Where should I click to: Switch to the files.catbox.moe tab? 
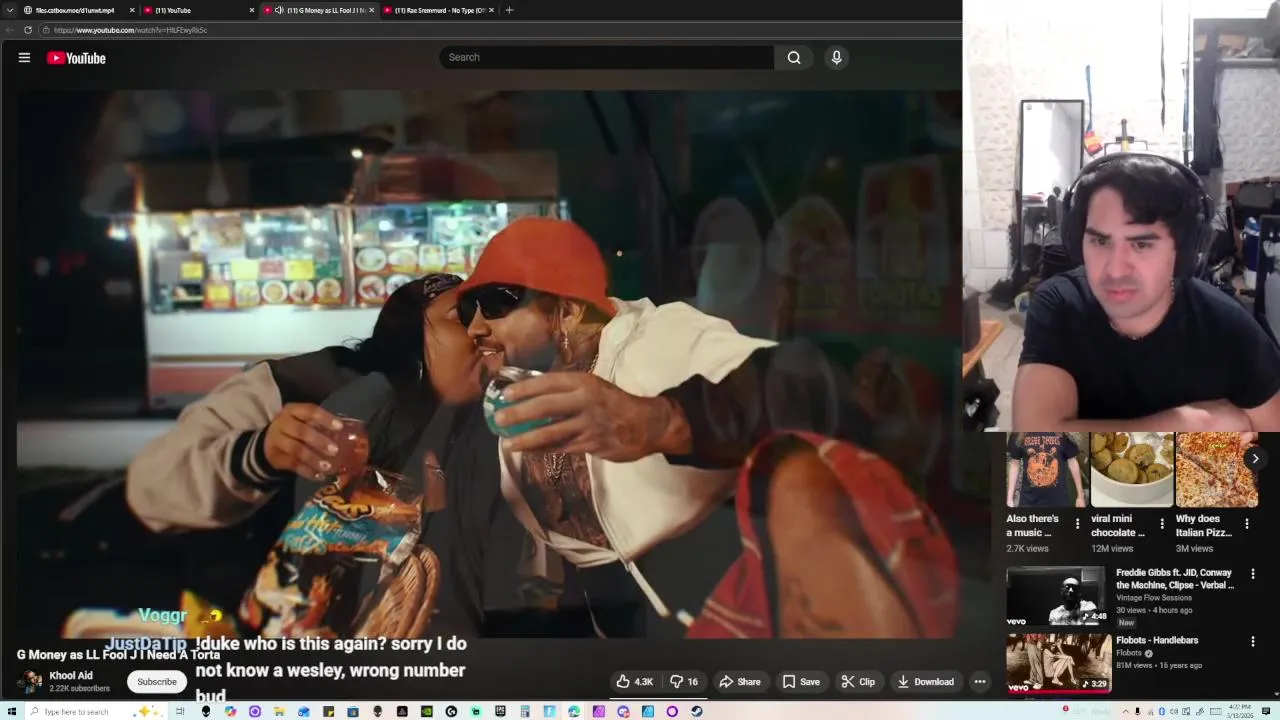pyautogui.click(x=78, y=10)
